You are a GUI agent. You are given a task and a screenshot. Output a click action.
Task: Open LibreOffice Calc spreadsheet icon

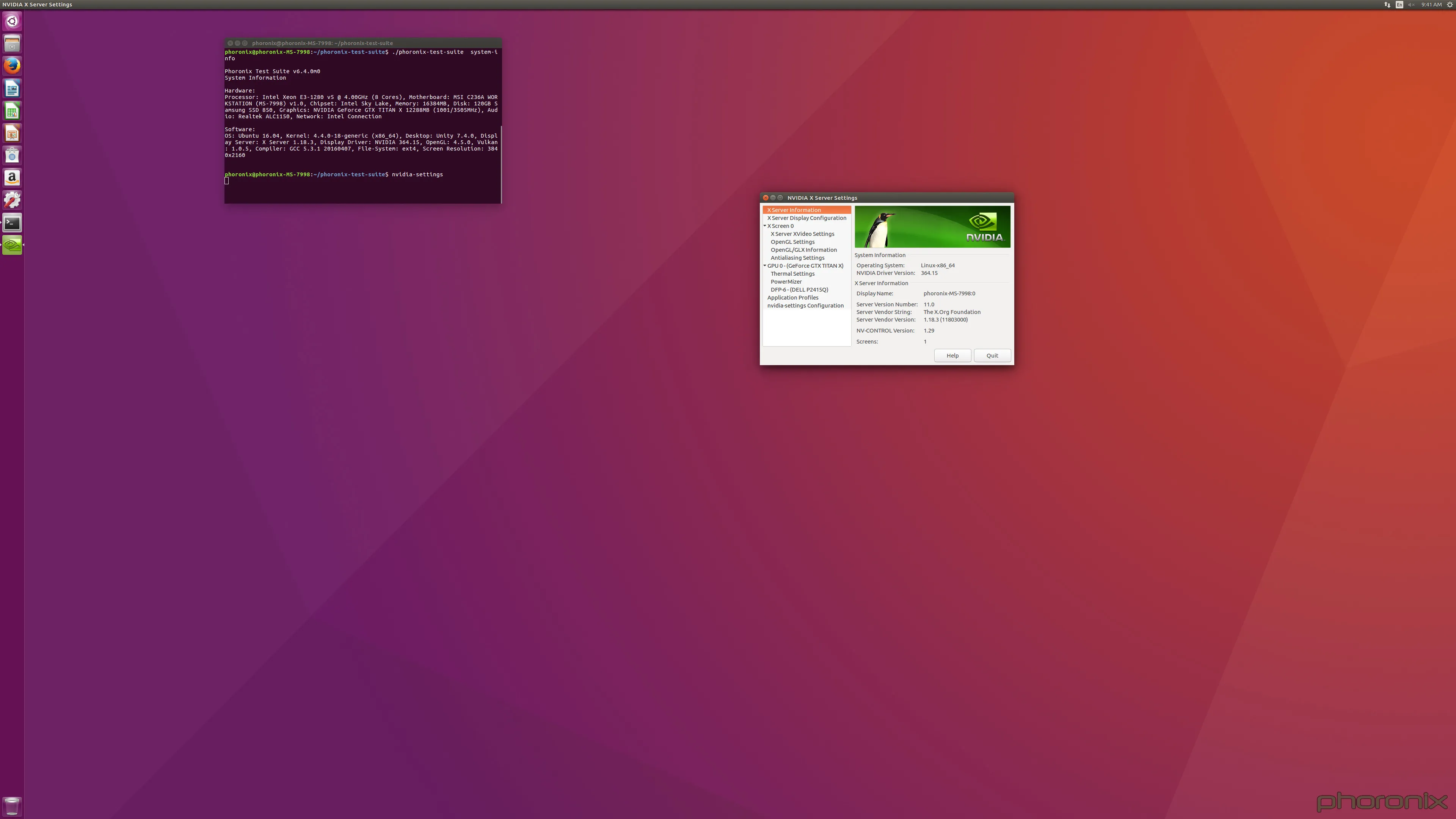coord(12,111)
